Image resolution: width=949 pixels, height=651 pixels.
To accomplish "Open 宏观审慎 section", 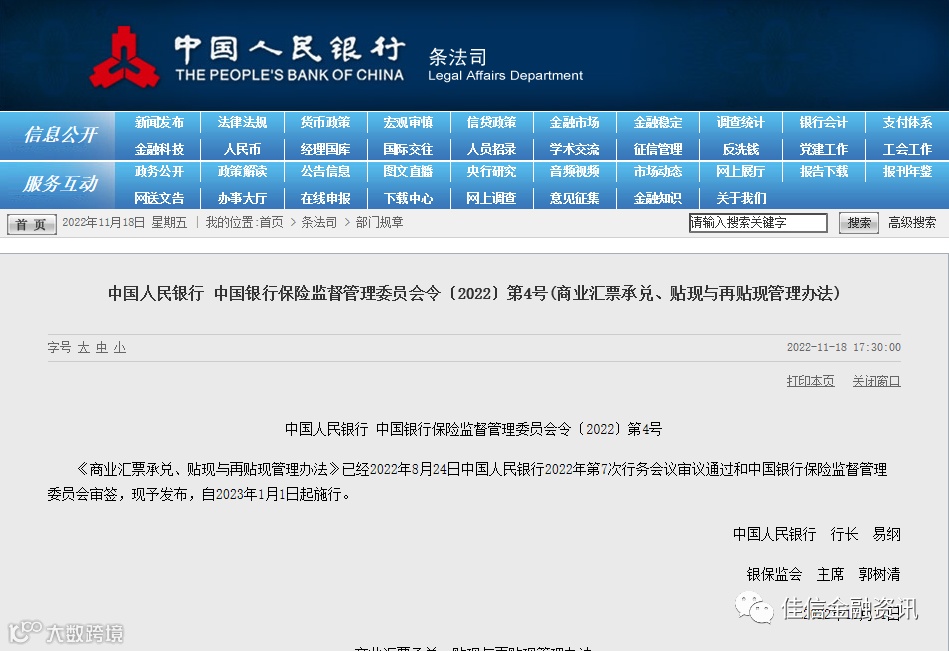I will pyautogui.click(x=408, y=122).
